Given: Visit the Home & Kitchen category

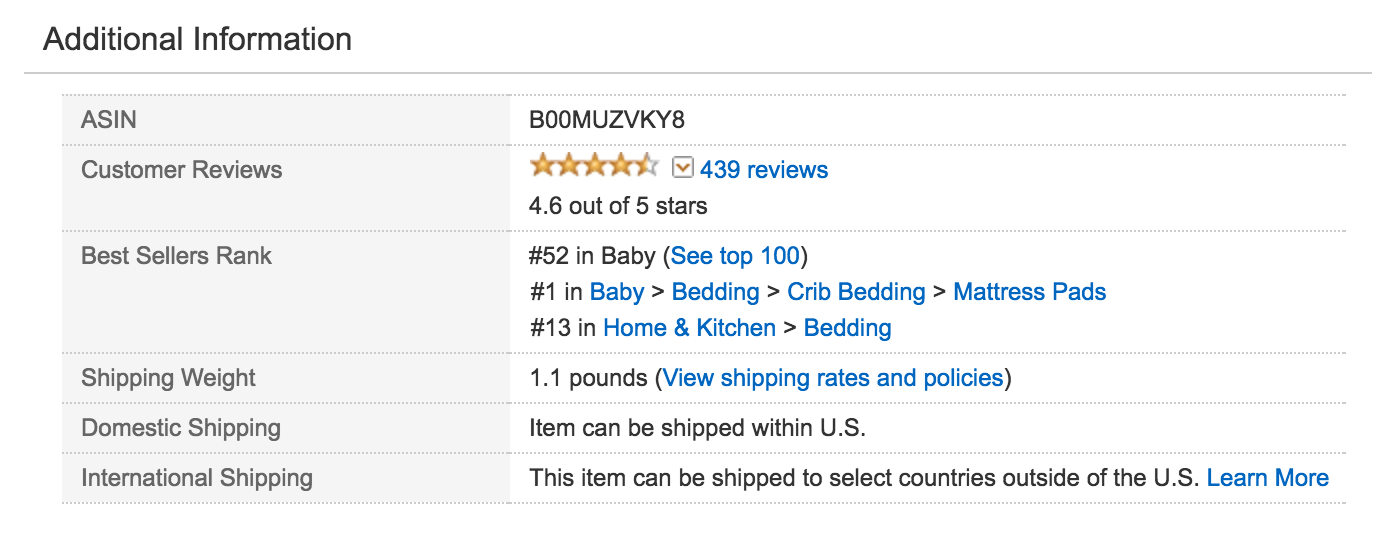Looking at the screenshot, I should click(689, 328).
